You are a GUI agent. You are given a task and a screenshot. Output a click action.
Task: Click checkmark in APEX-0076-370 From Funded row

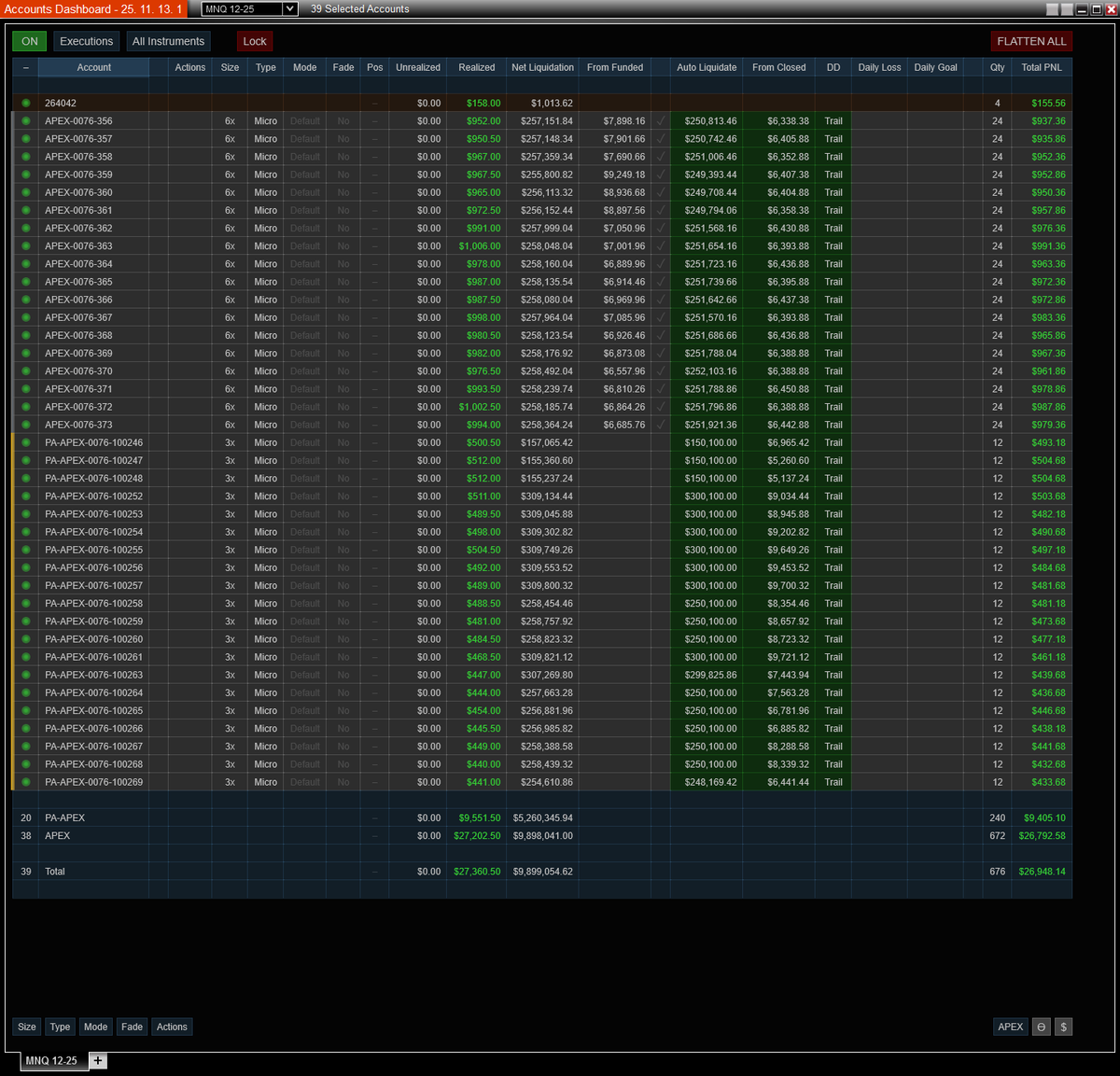(x=661, y=371)
